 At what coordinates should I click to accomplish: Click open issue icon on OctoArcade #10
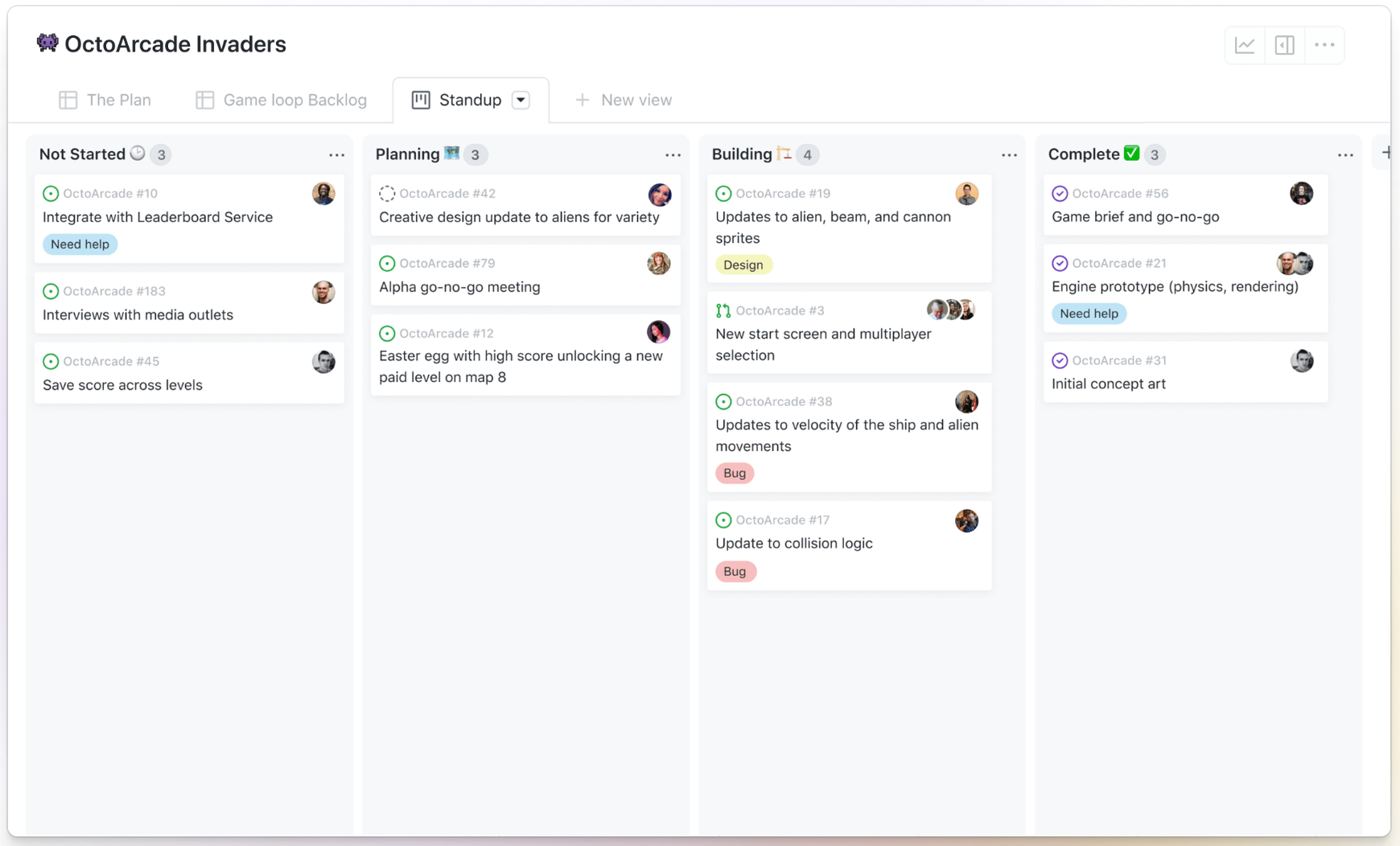pos(51,194)
